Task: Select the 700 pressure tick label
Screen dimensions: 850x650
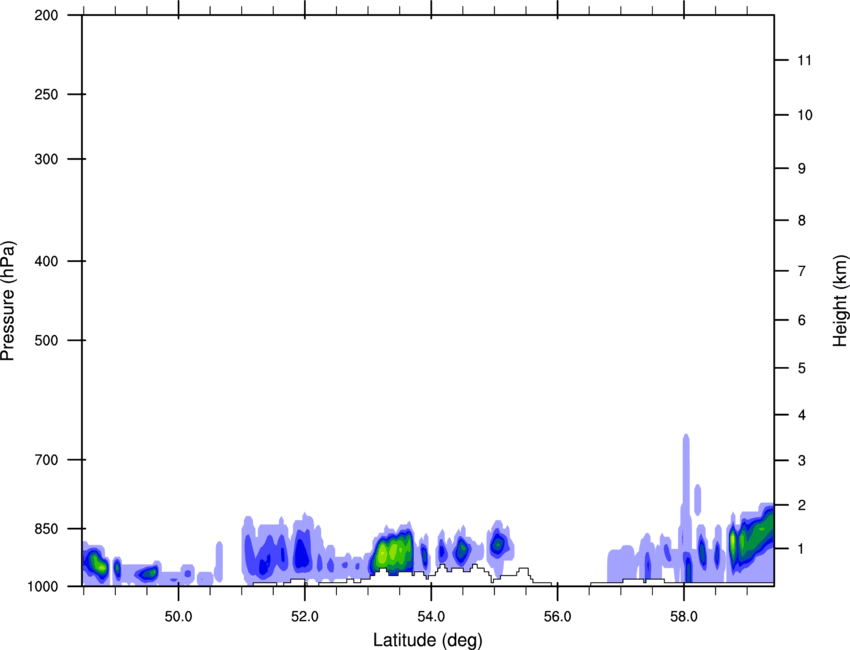Action: [46, 460]
